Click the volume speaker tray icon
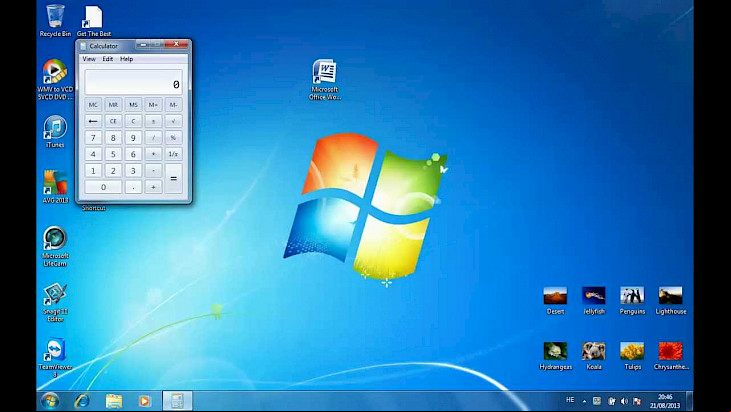This screenshot has width=731, height=412. coord(624,401)
